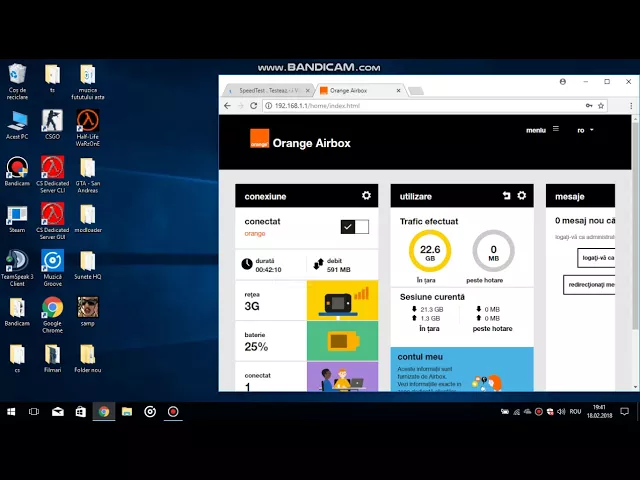Viewport: 640px width, 480px height.
Task: Click the site info icon in address bar
Action: [x=269, y=106]
